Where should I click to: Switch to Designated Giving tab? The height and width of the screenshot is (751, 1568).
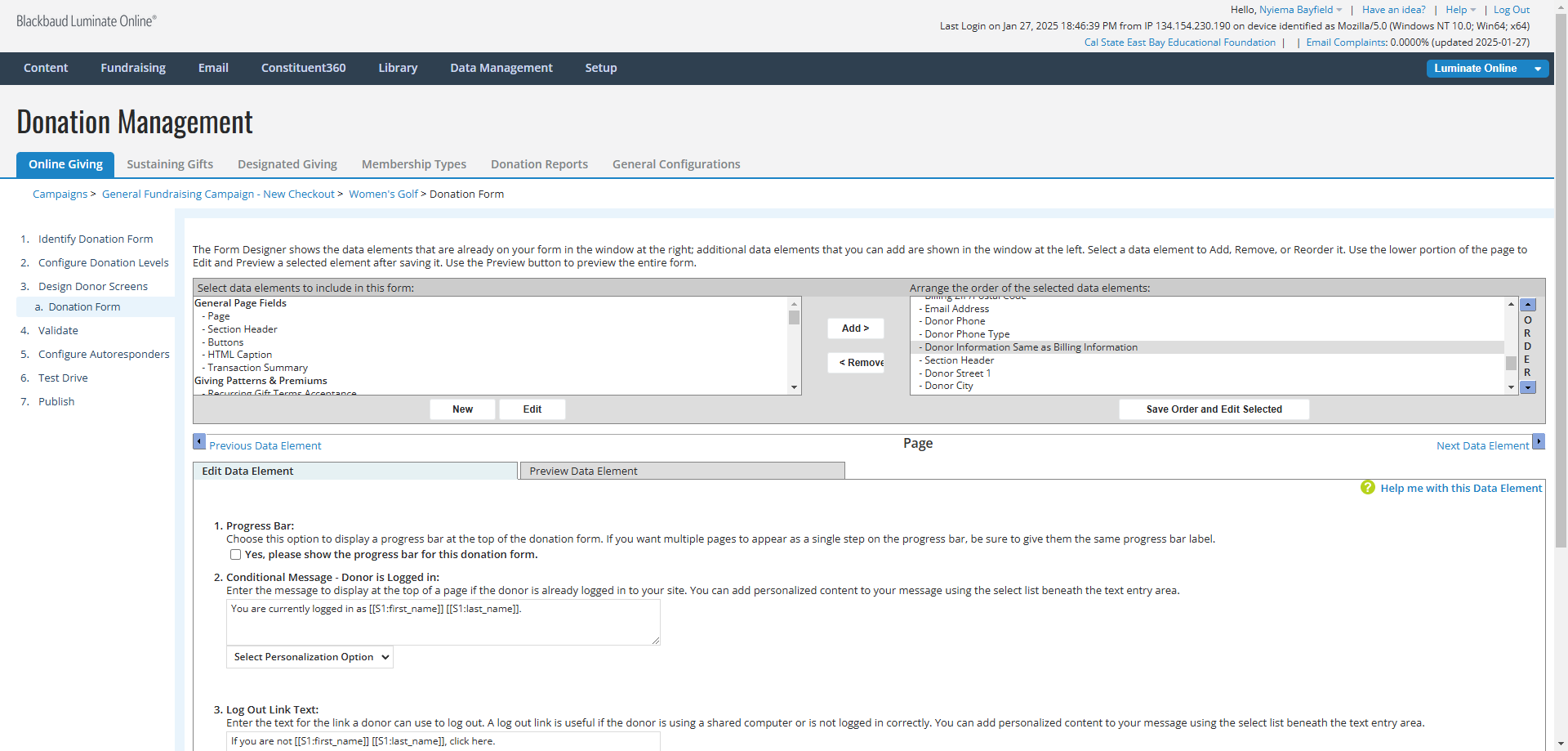click(x=287, y=164)
